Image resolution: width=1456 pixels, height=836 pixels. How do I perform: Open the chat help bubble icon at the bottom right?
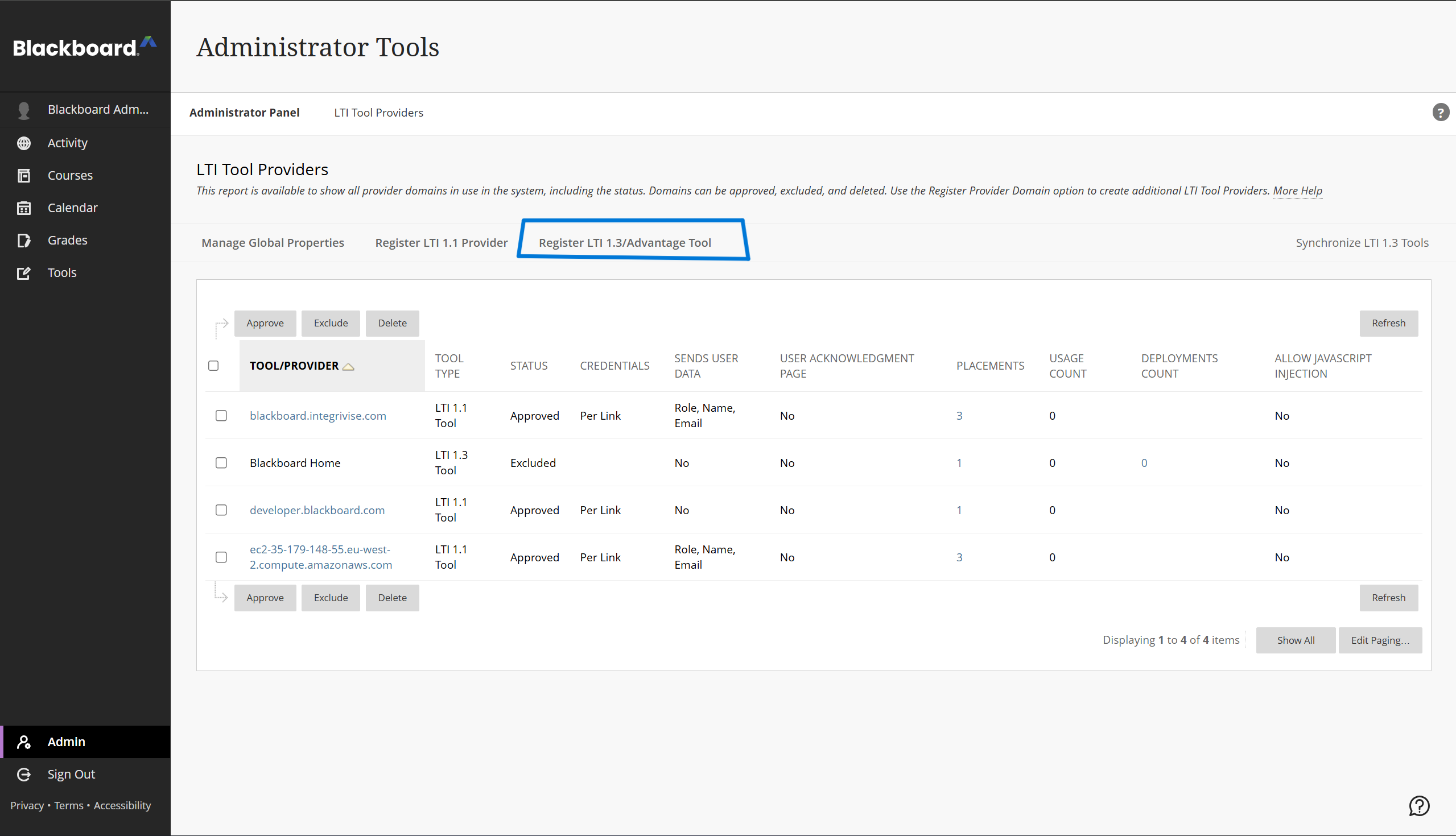1419,805
